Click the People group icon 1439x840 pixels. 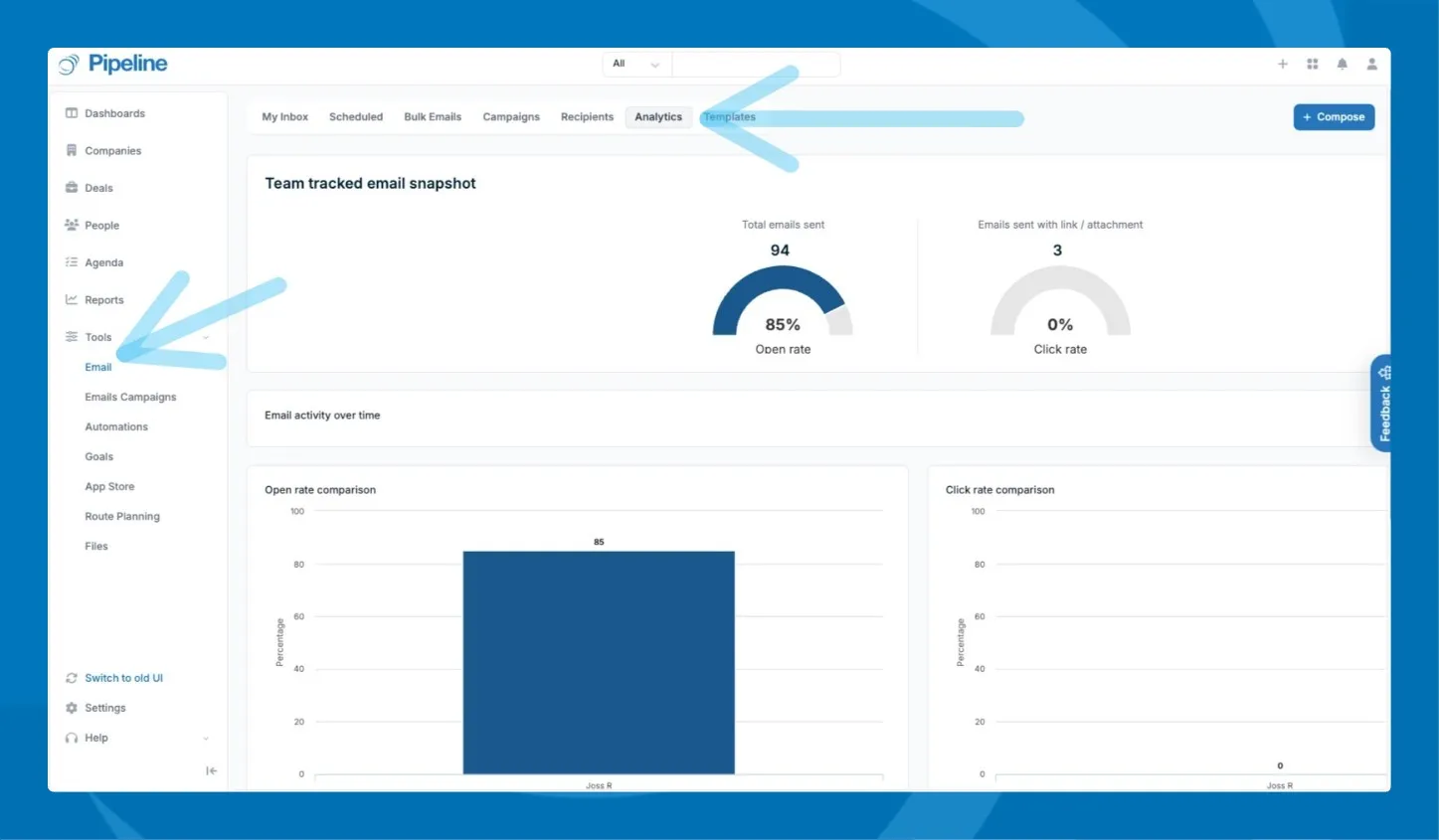[x=72, y=225]
